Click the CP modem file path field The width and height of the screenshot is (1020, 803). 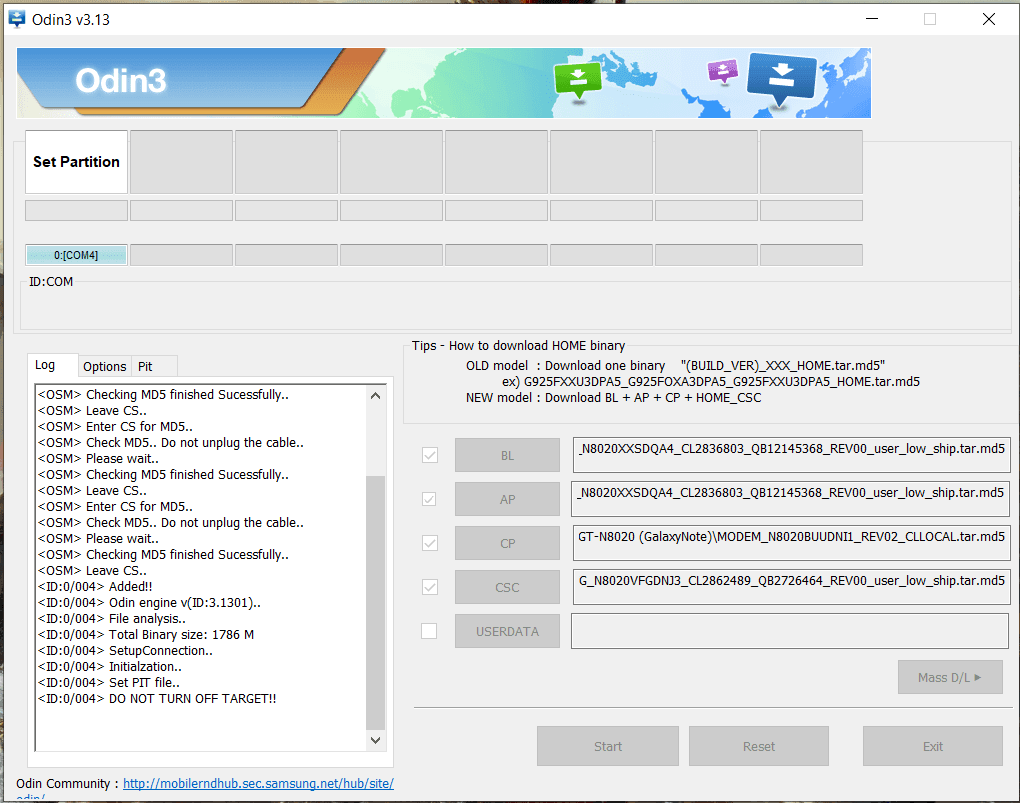pos(791,543)
